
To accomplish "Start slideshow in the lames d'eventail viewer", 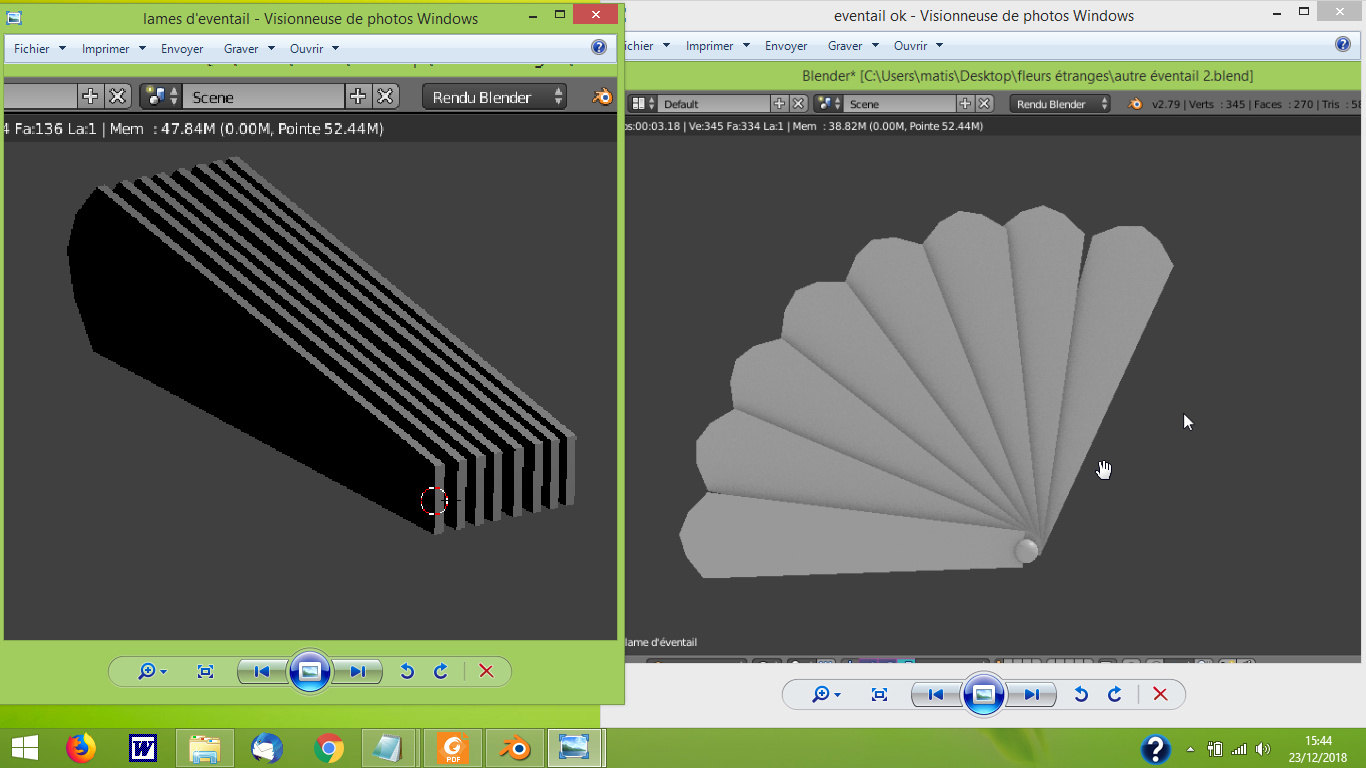I will 310,671.
